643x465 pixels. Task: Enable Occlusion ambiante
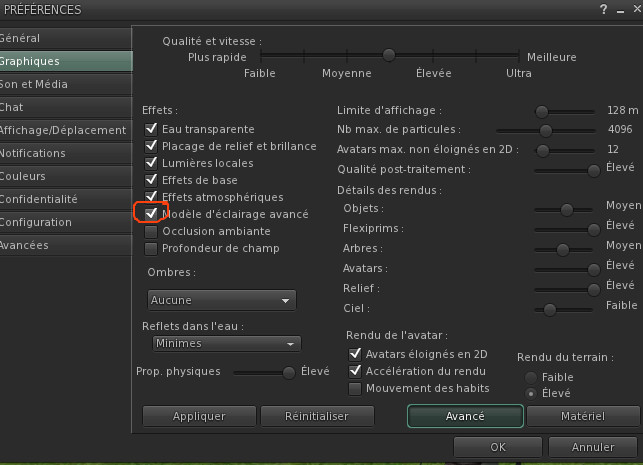[151, 231]
